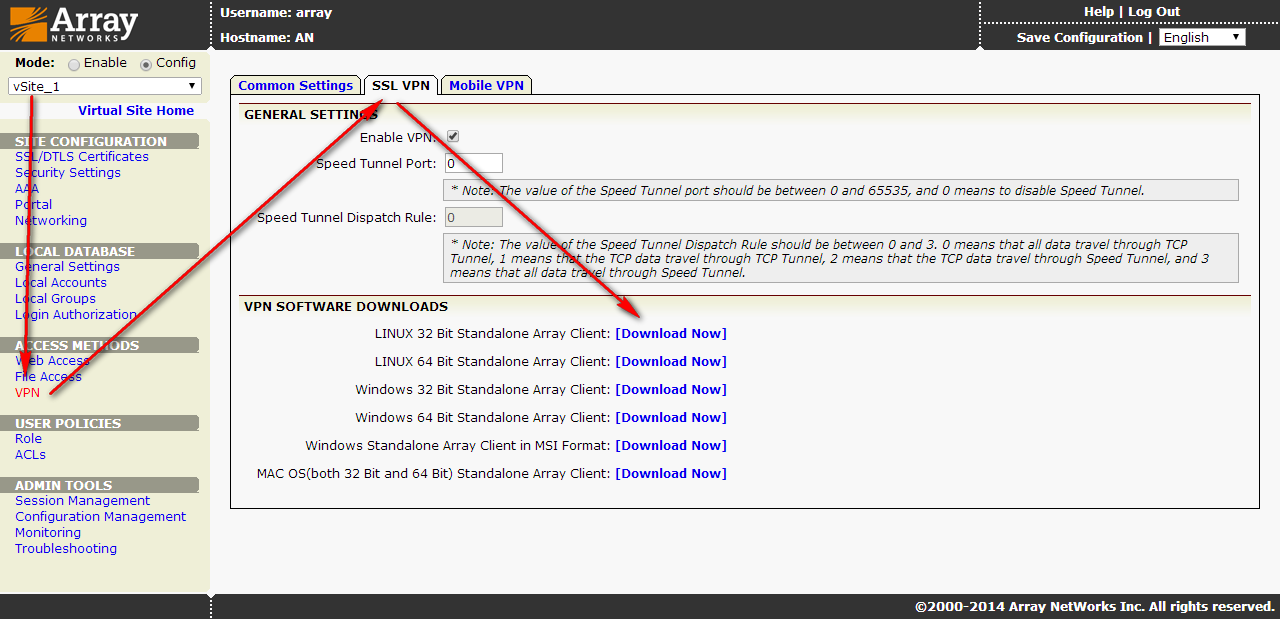Image resolution: width=1280 pixels, height=619 pixels.
Task: Open Login Authorization in sidebar
Action: [76, 314]
